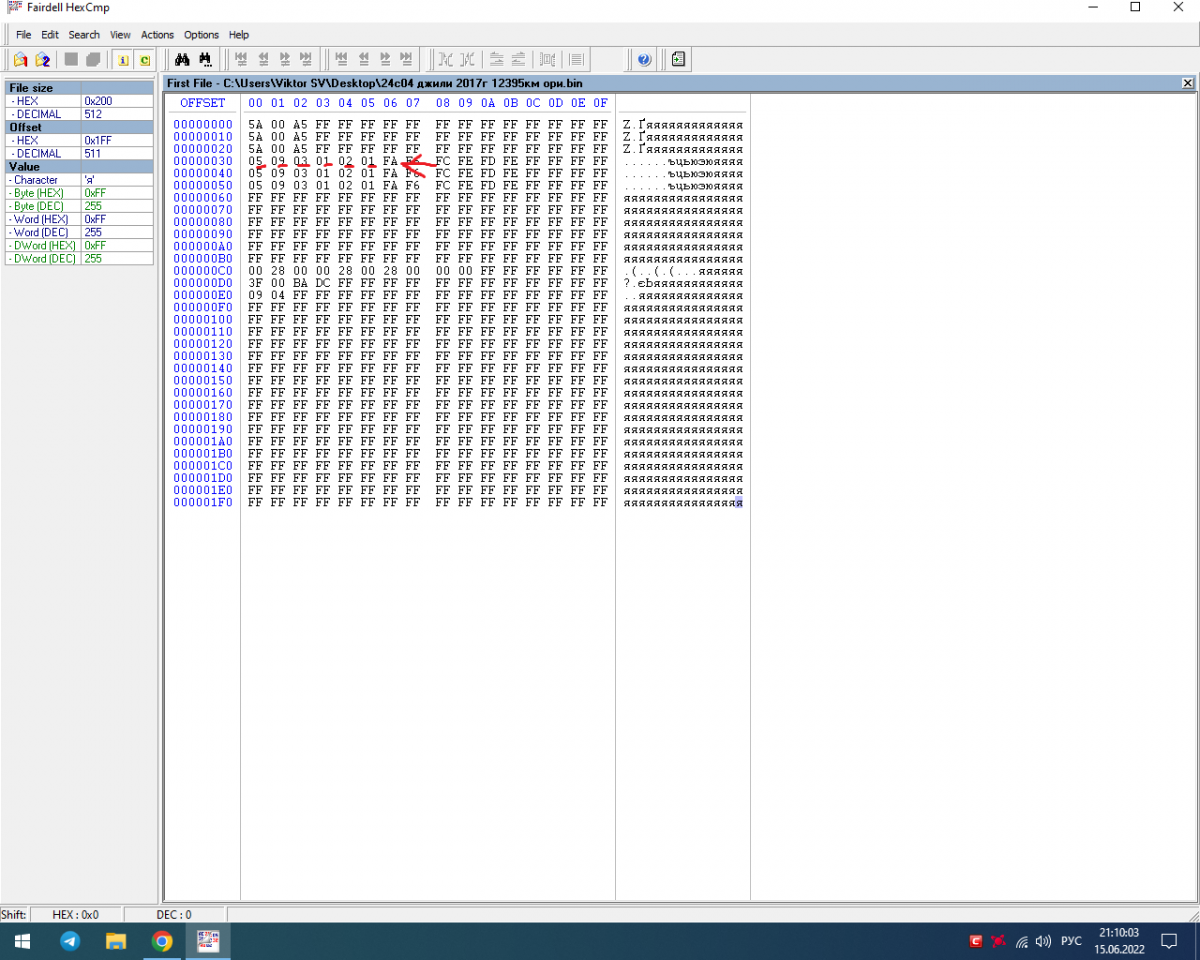
Task: Click the Value section header
Action: point(79,167)
